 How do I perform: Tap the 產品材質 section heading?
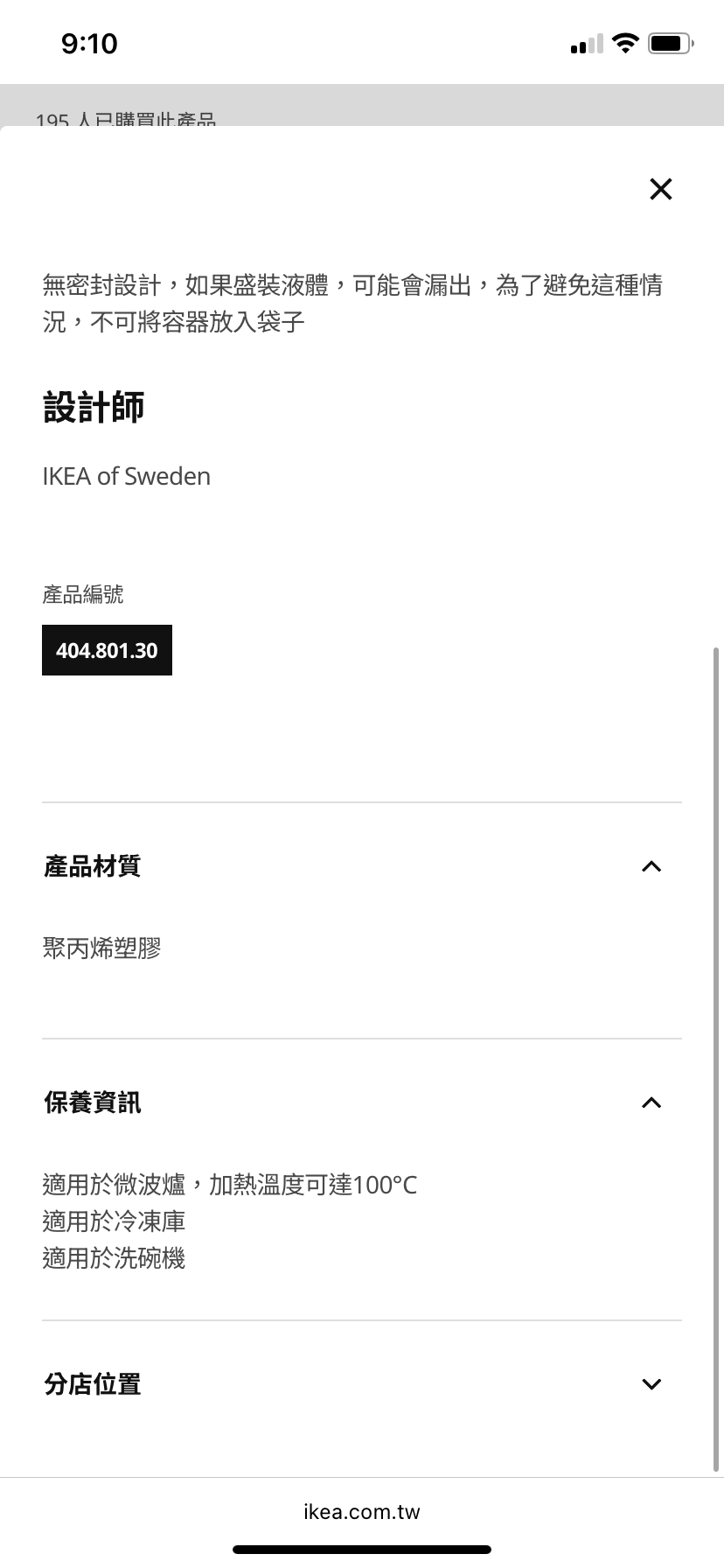coord(92,866)
